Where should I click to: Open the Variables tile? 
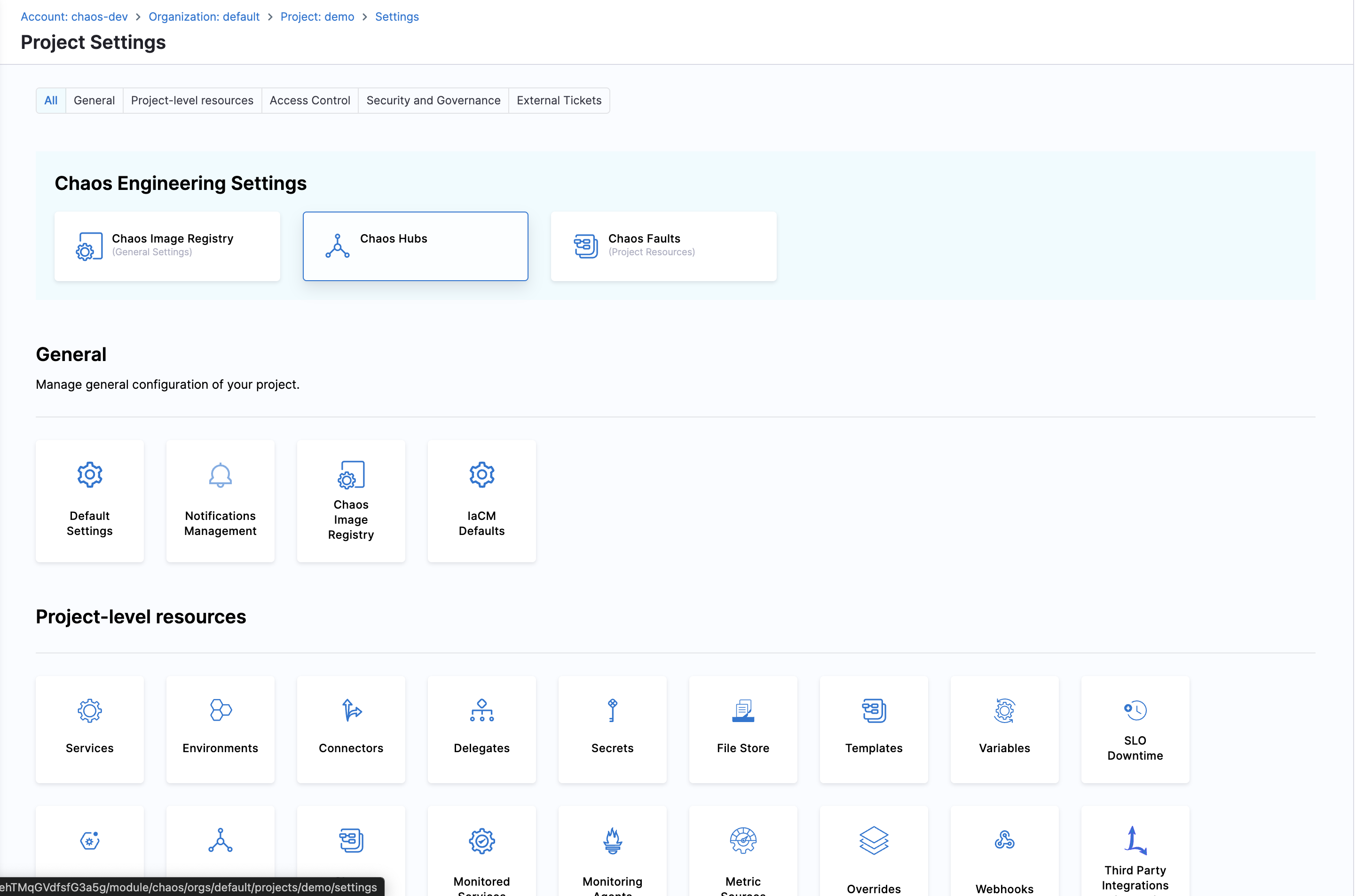[x=1004, y=729]
